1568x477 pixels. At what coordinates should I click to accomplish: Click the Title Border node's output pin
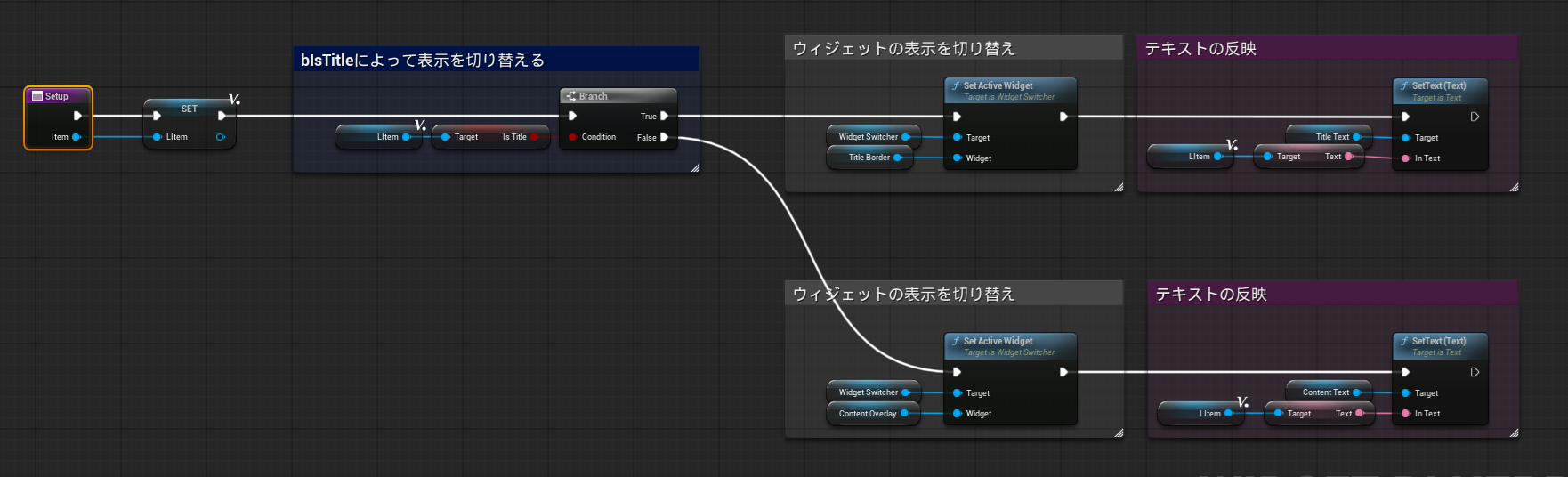pos(898,158)
